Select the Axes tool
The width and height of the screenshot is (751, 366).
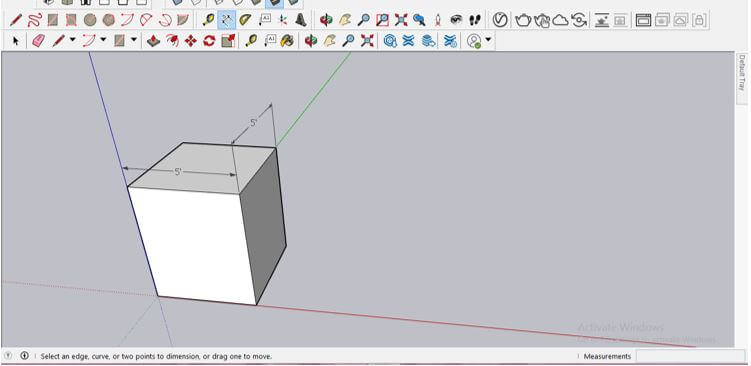pos(283,20)
